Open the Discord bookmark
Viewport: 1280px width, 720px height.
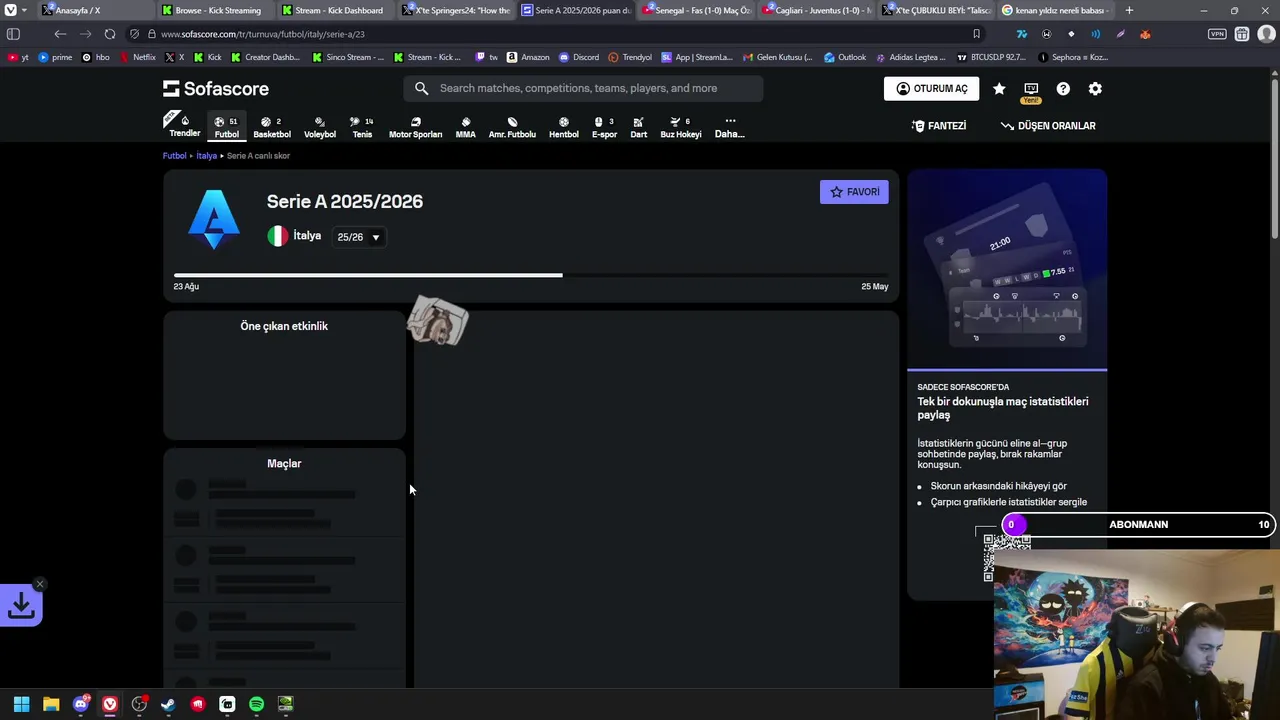579,57
